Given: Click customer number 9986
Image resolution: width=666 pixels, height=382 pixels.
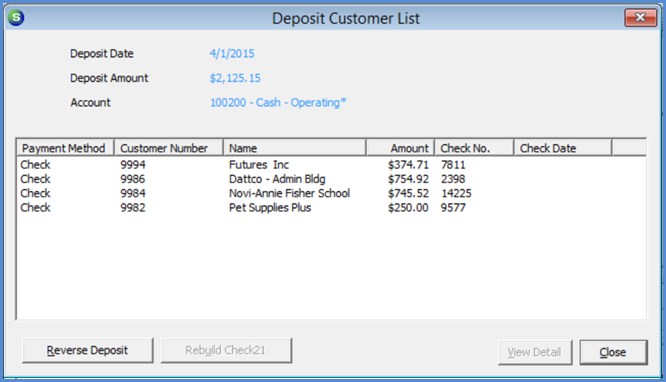Looking at the screenshot, I should pyautogui.click(x=133, y=179).
